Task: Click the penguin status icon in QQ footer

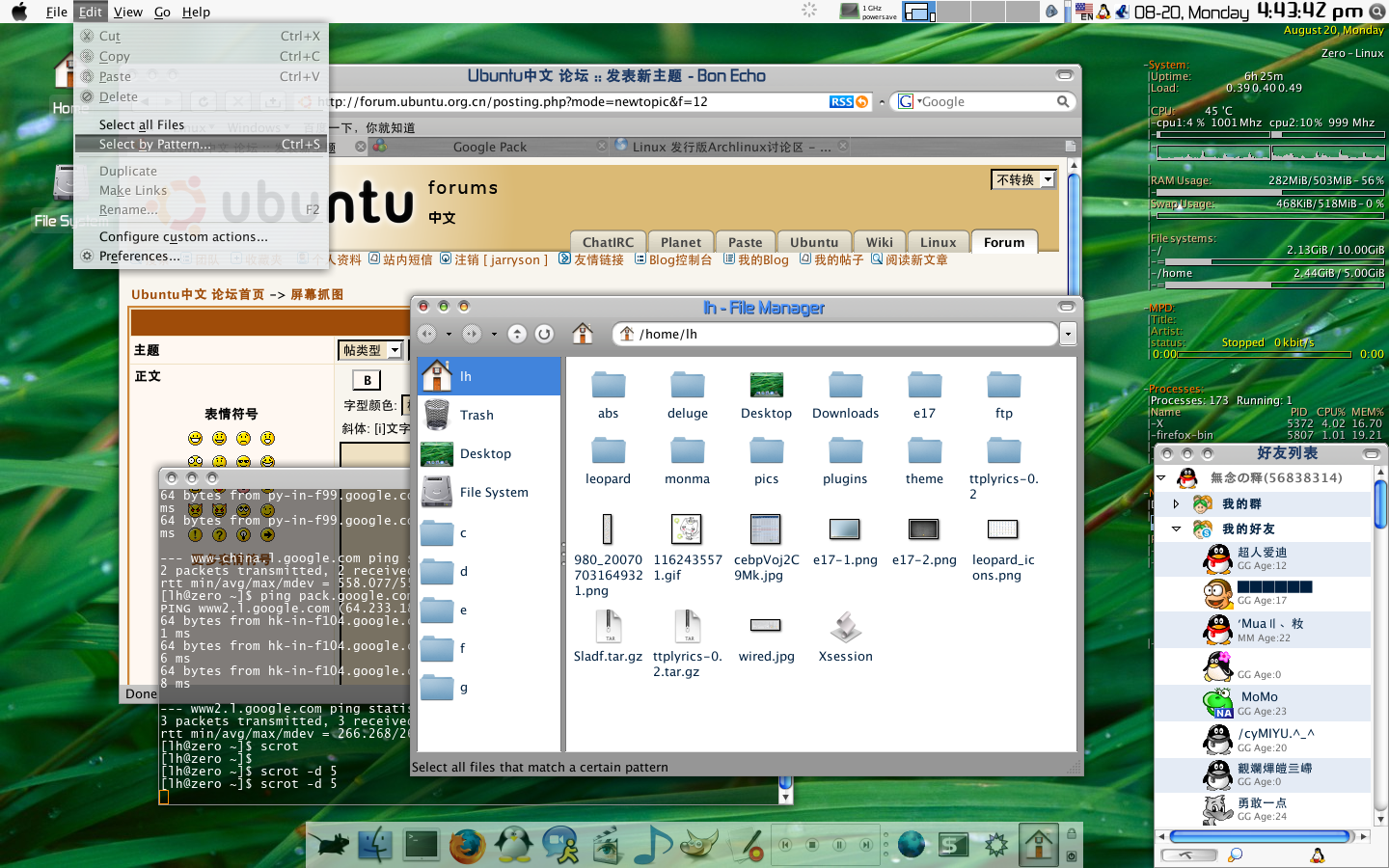Action: (x=1318, y=854)
